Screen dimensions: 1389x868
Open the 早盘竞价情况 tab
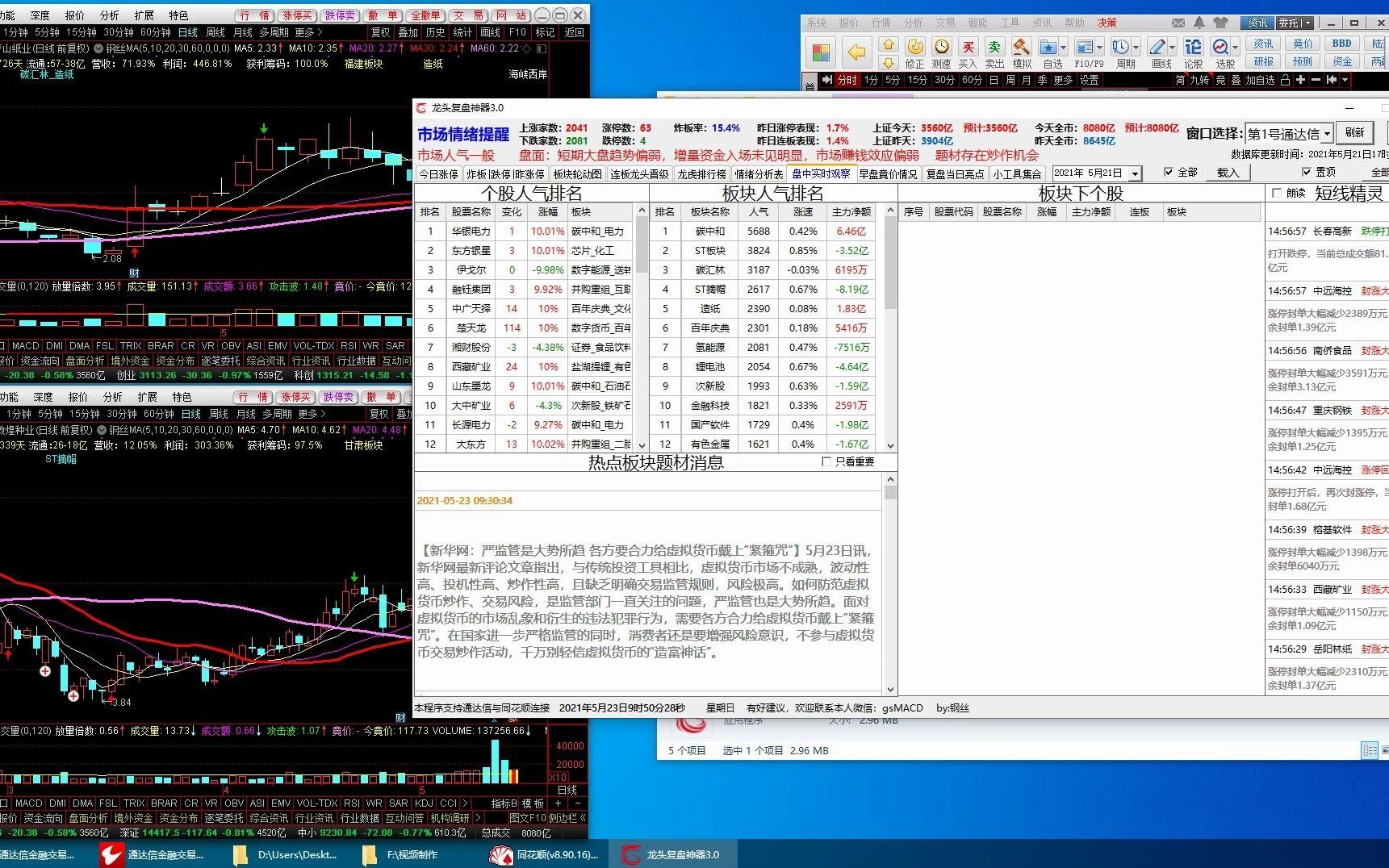pos(888,173)
